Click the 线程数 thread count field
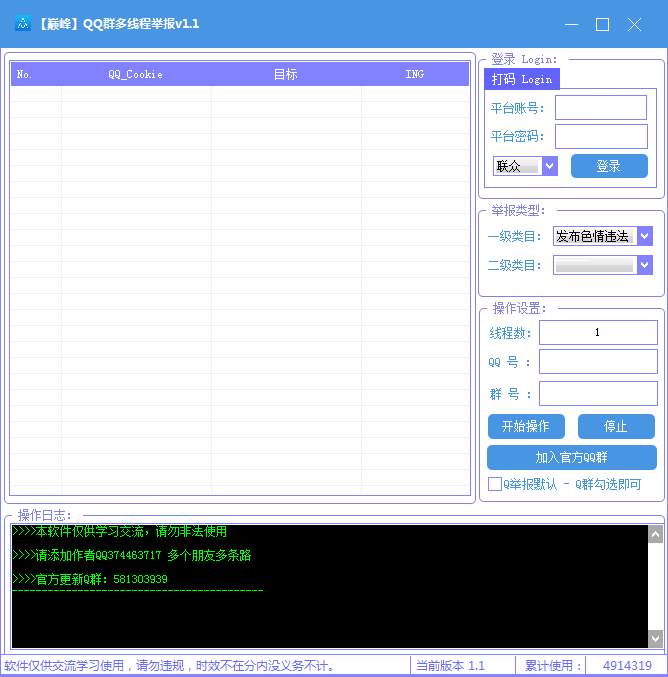The height and width of the screenshot is (677, 668). point(597,333)
